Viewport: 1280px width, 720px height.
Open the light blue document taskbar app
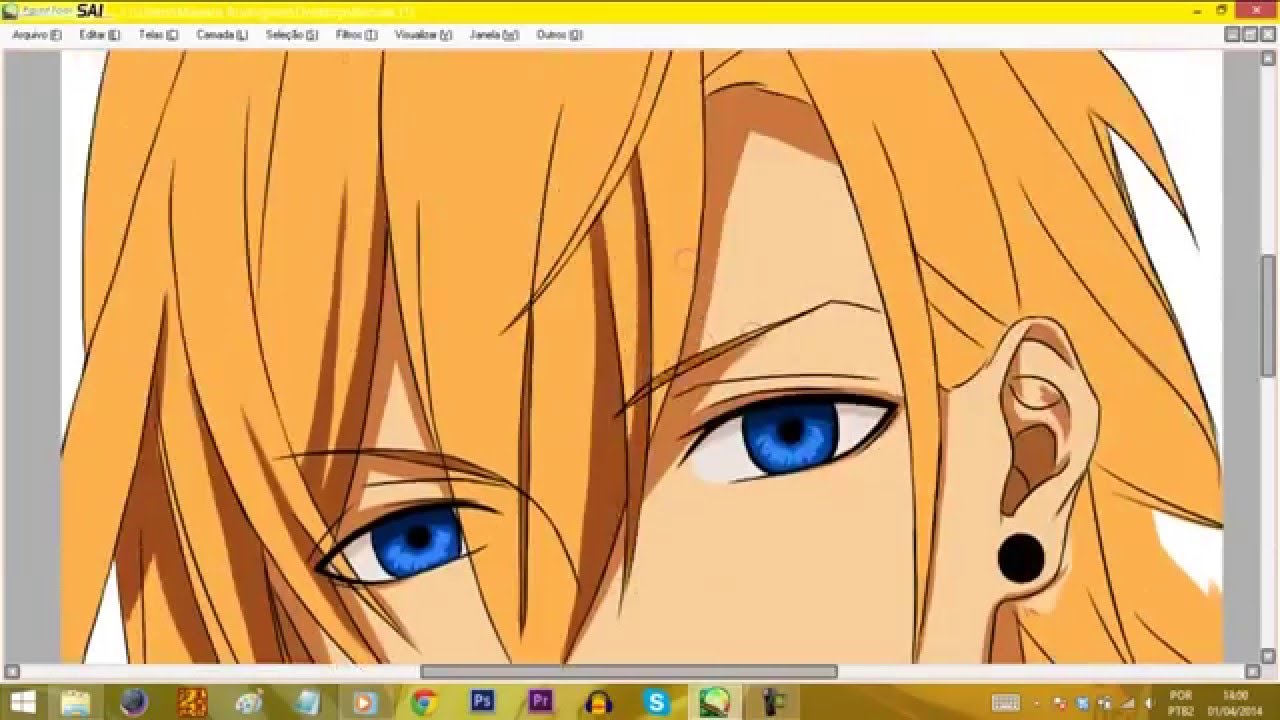[x=308, y=702]
